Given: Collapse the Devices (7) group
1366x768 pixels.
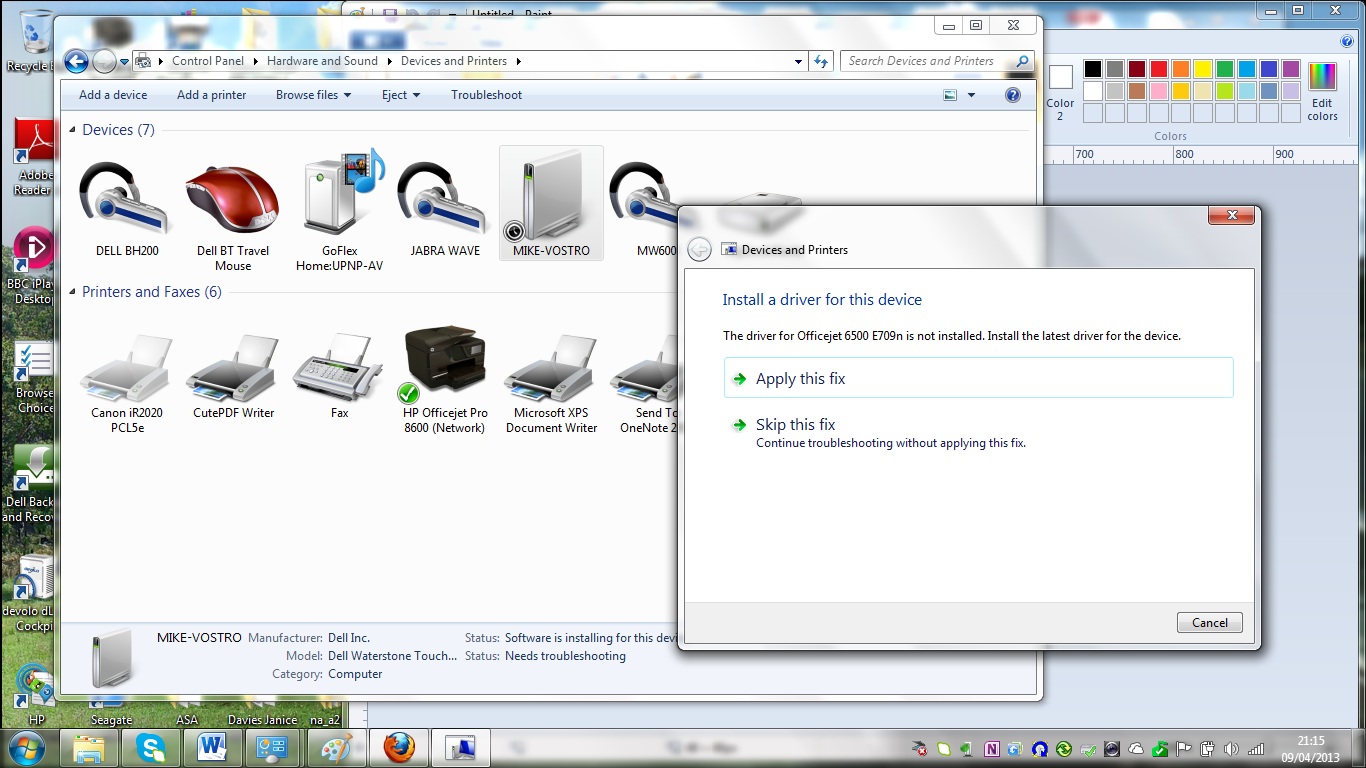Looking at the screenshot, I should click(73, 130).
